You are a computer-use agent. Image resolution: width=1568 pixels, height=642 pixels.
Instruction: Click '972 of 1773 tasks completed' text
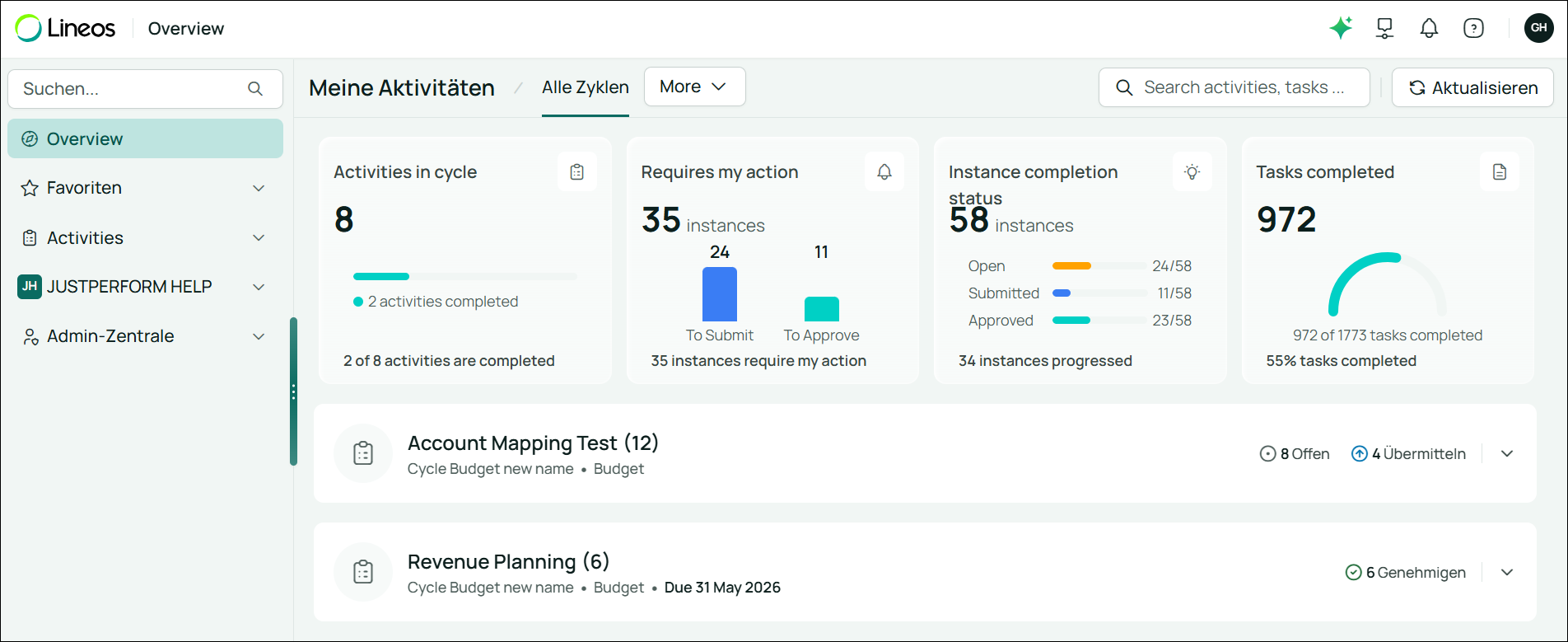pyautogui.click(x=1388, y=335)
